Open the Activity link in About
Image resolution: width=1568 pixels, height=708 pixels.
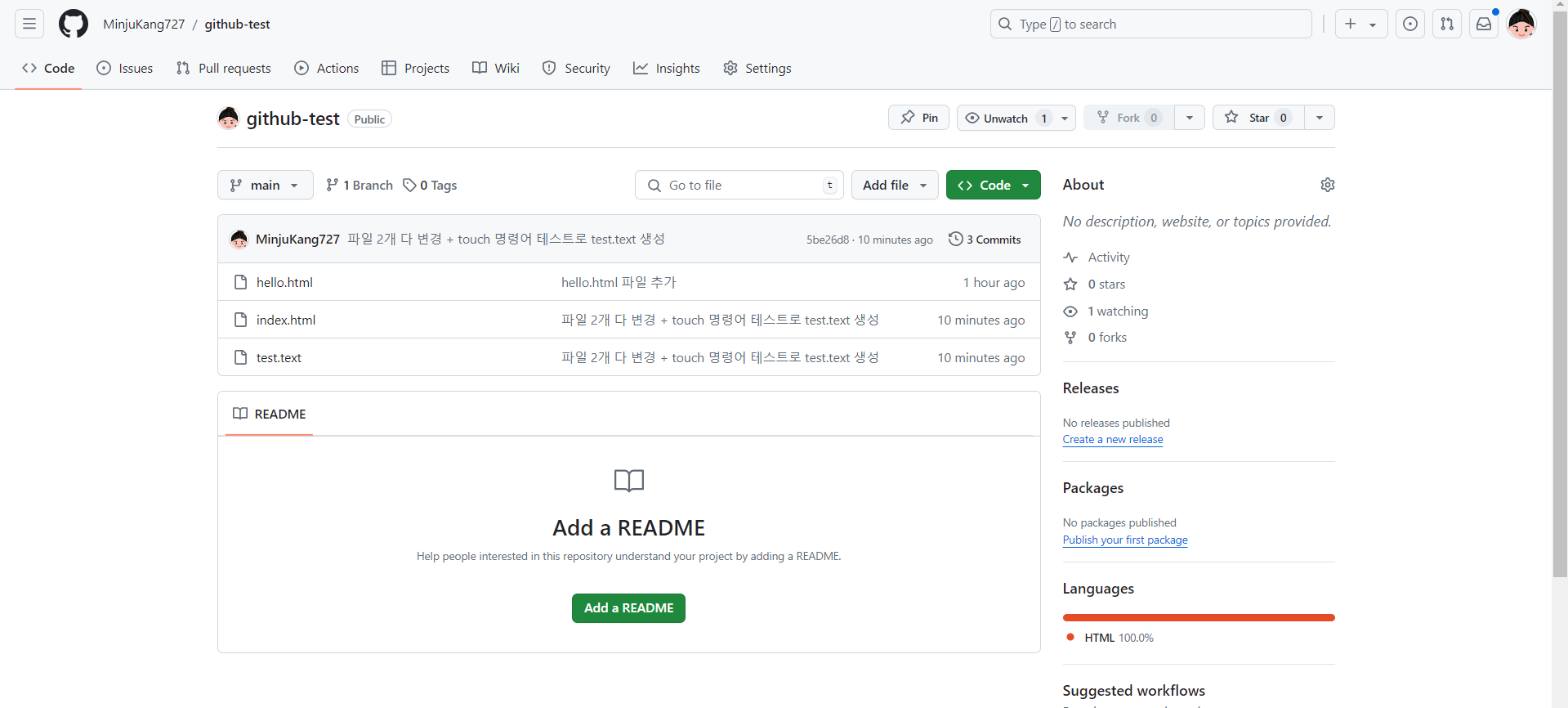(1097, 257)
